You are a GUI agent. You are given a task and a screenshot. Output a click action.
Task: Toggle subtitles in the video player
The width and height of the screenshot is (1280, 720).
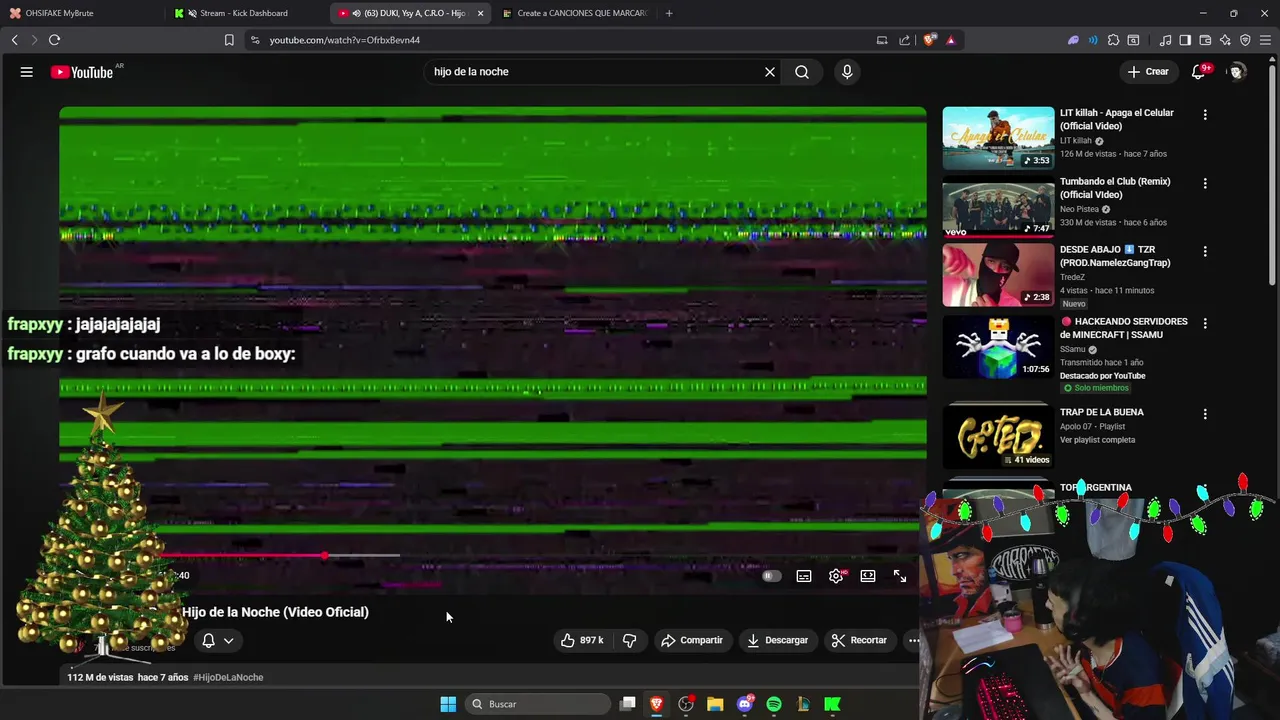point(804,576)
